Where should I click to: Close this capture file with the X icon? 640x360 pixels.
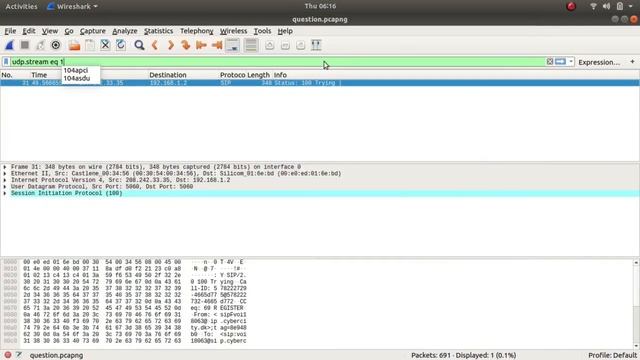(105, 45)
